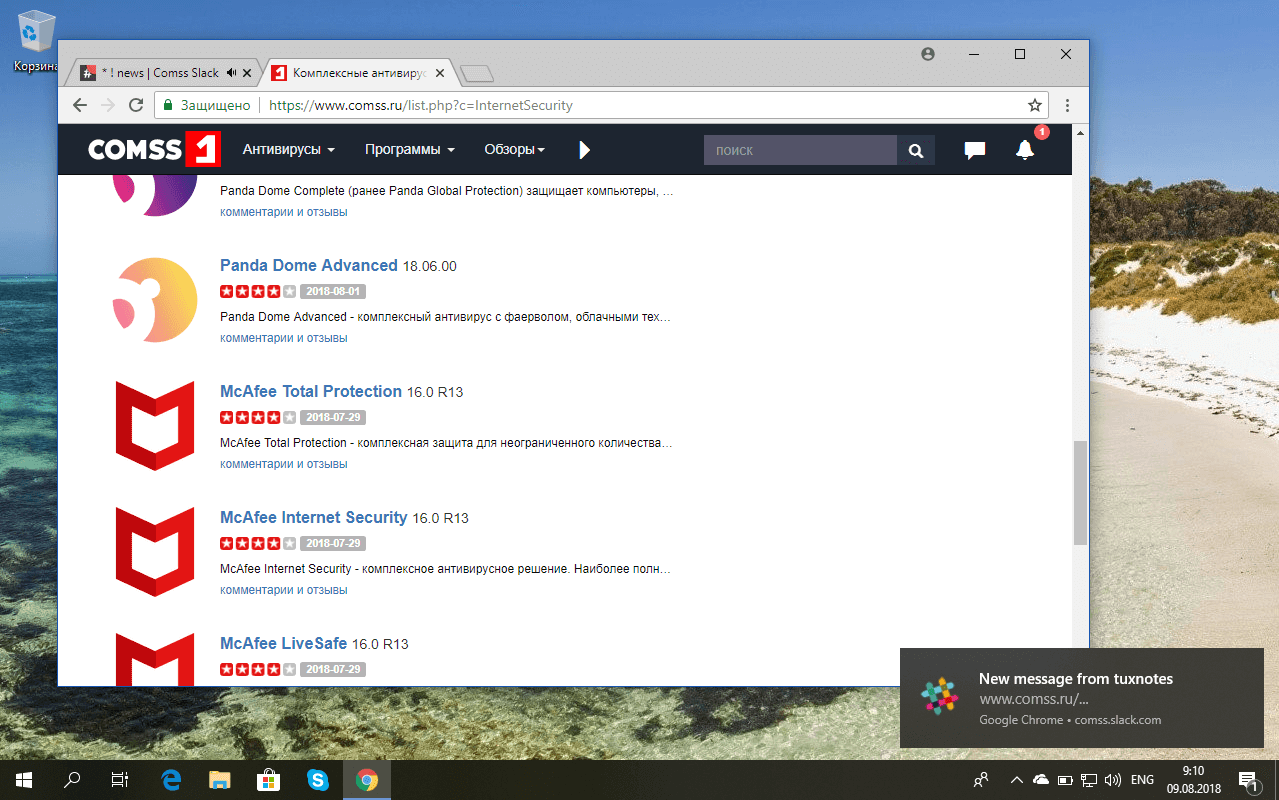Click the Chrome taskbar icon
Screen dimensions: 1279x800
(367, 780)
